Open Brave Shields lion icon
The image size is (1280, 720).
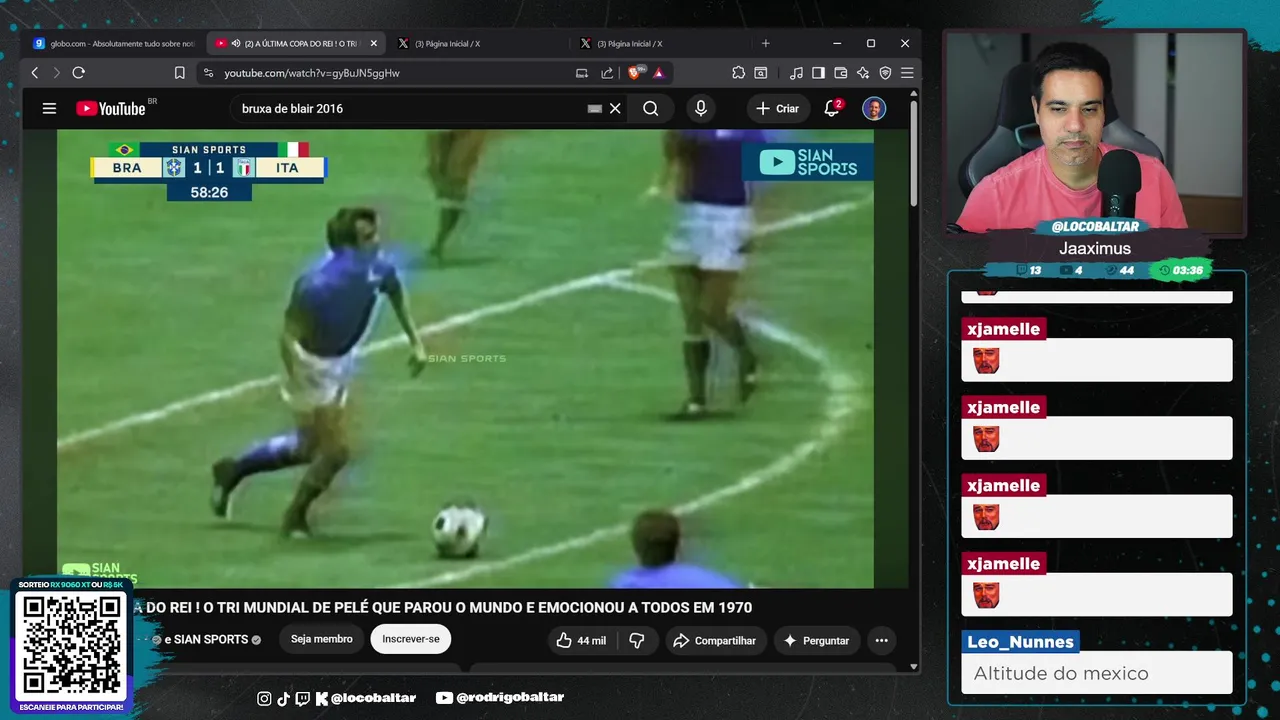tap(634, 73)
